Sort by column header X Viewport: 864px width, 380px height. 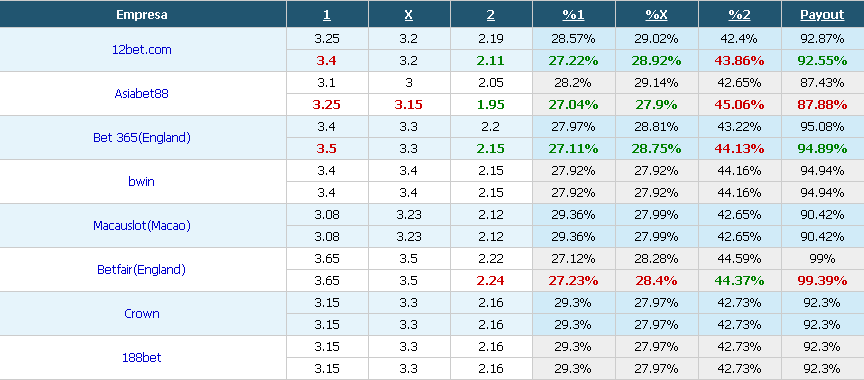(408, 15)
